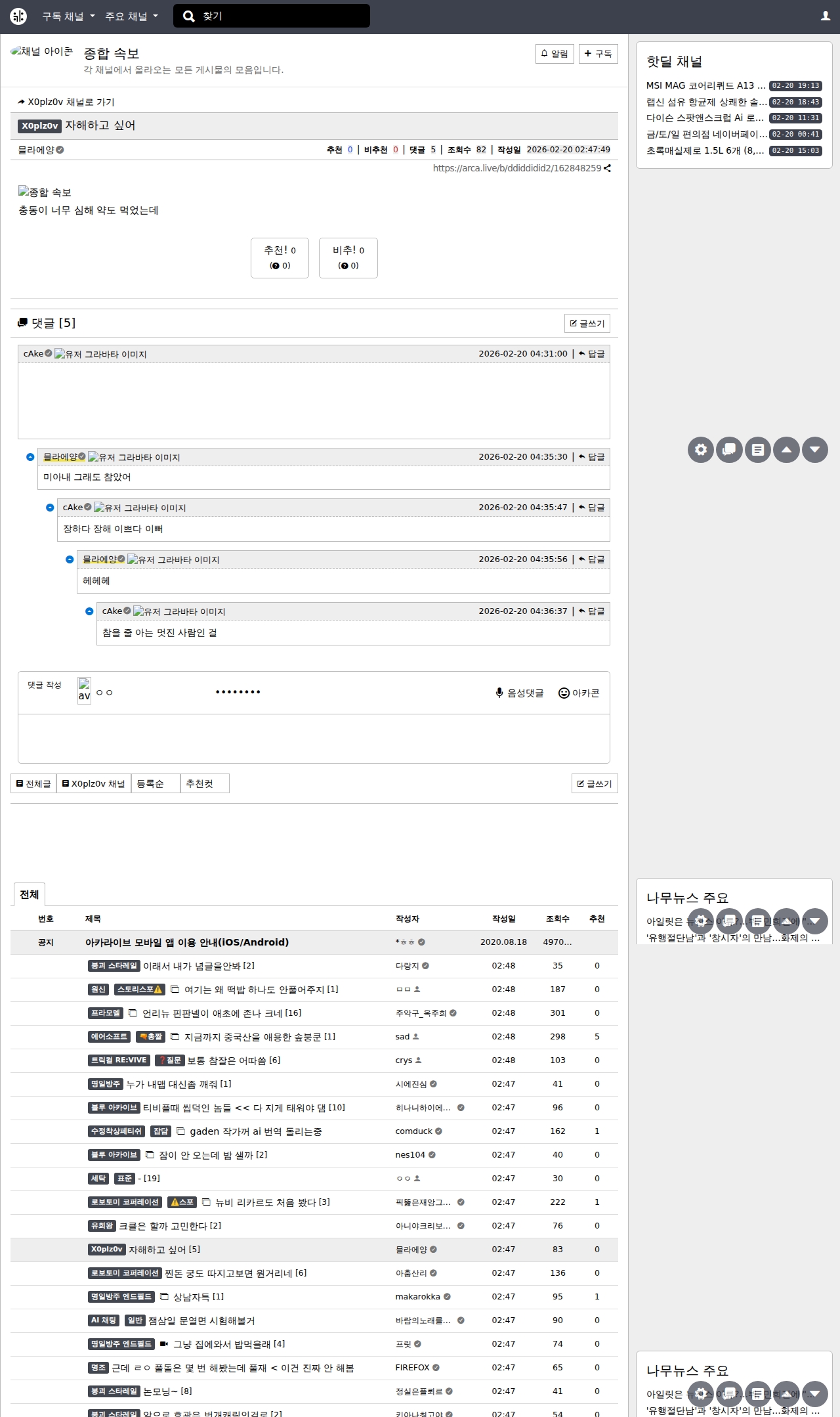Start a voice comment with 음성댓글
Image resolution: width=840 pixels, height=1417 pixels.
(x=519, y=693)
